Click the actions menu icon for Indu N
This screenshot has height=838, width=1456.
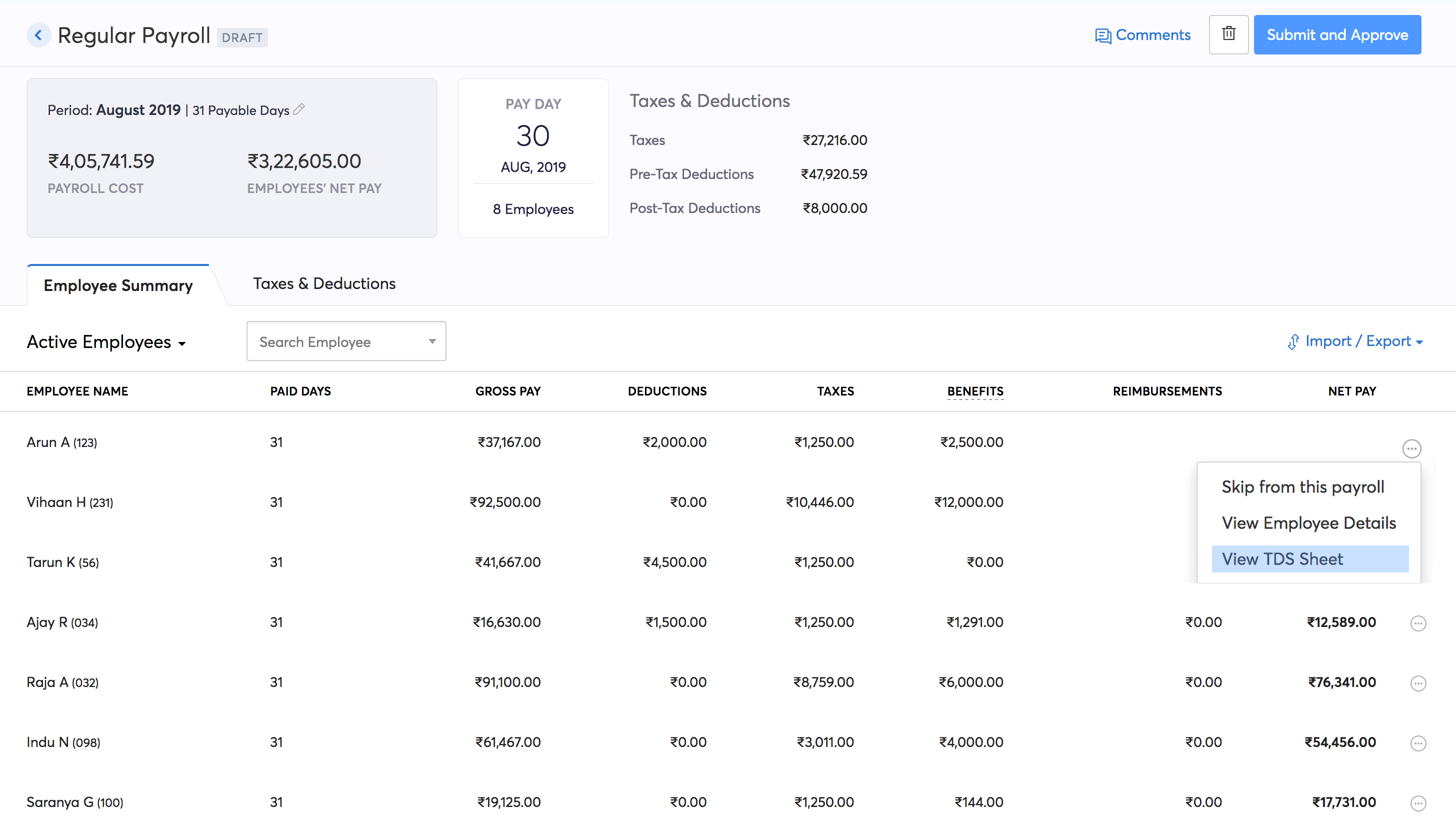(1418, 743)
